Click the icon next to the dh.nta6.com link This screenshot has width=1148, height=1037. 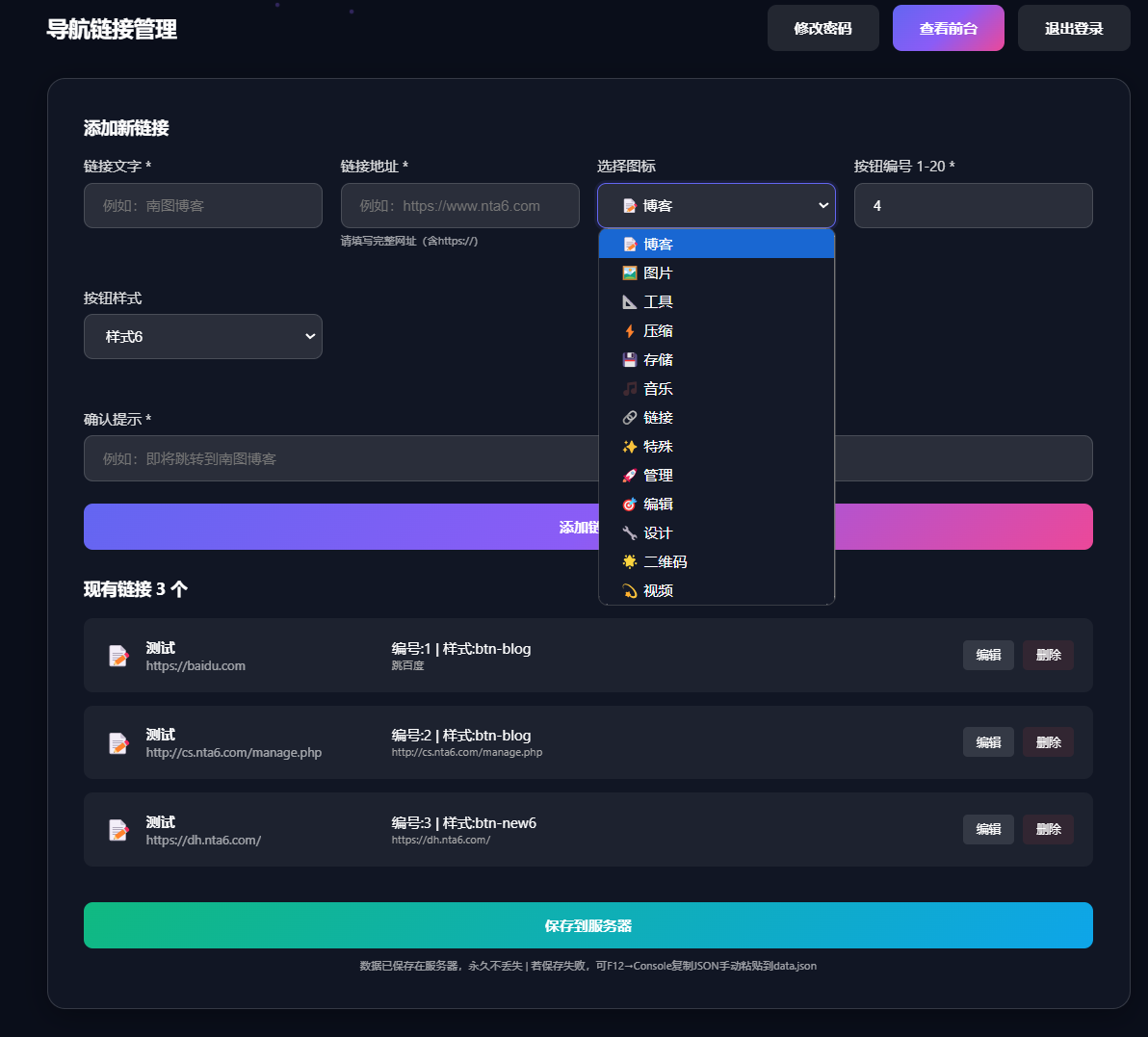tap(118, 830)
